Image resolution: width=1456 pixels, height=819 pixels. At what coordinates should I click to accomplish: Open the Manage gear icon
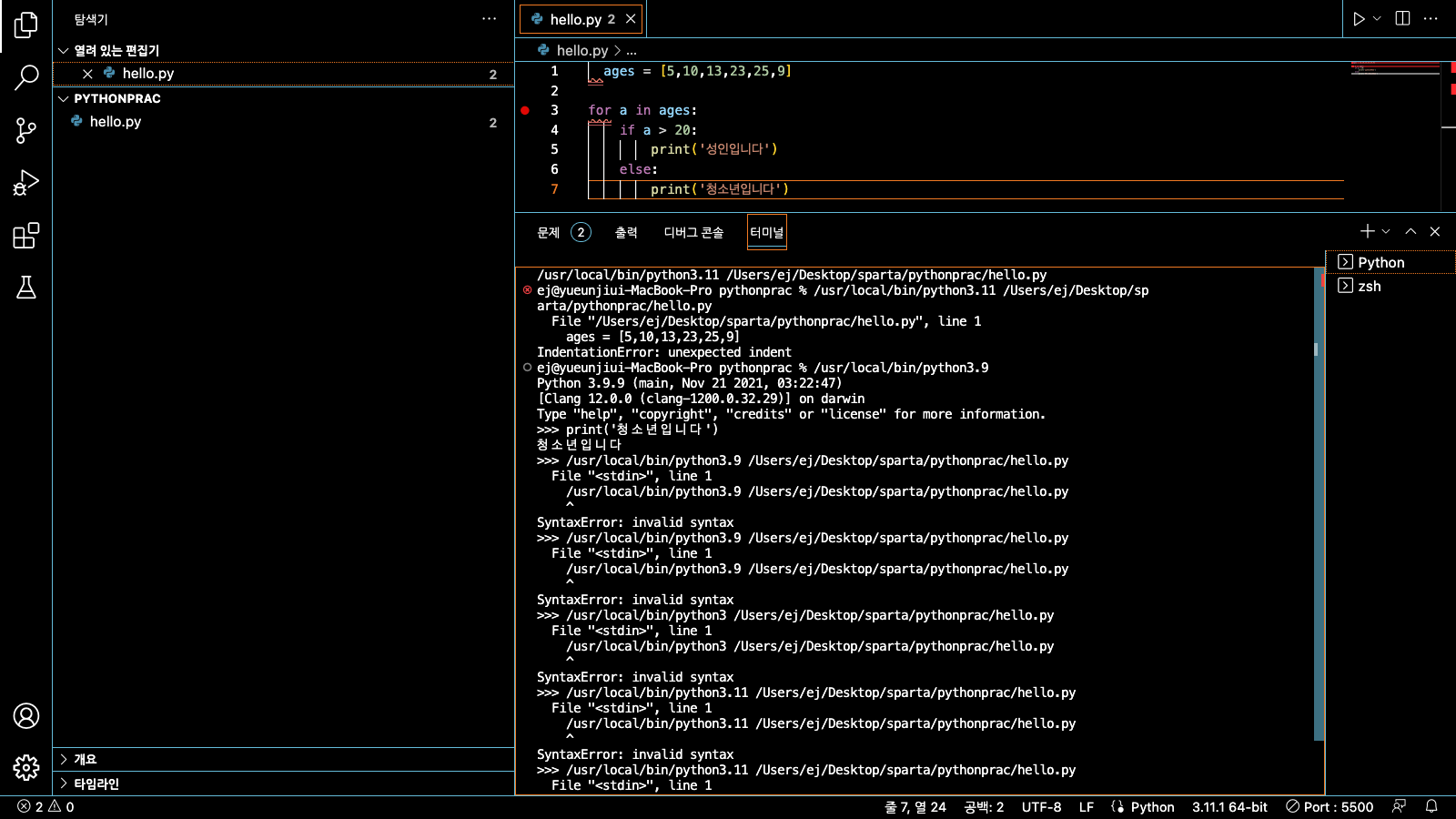coord(26,768)
